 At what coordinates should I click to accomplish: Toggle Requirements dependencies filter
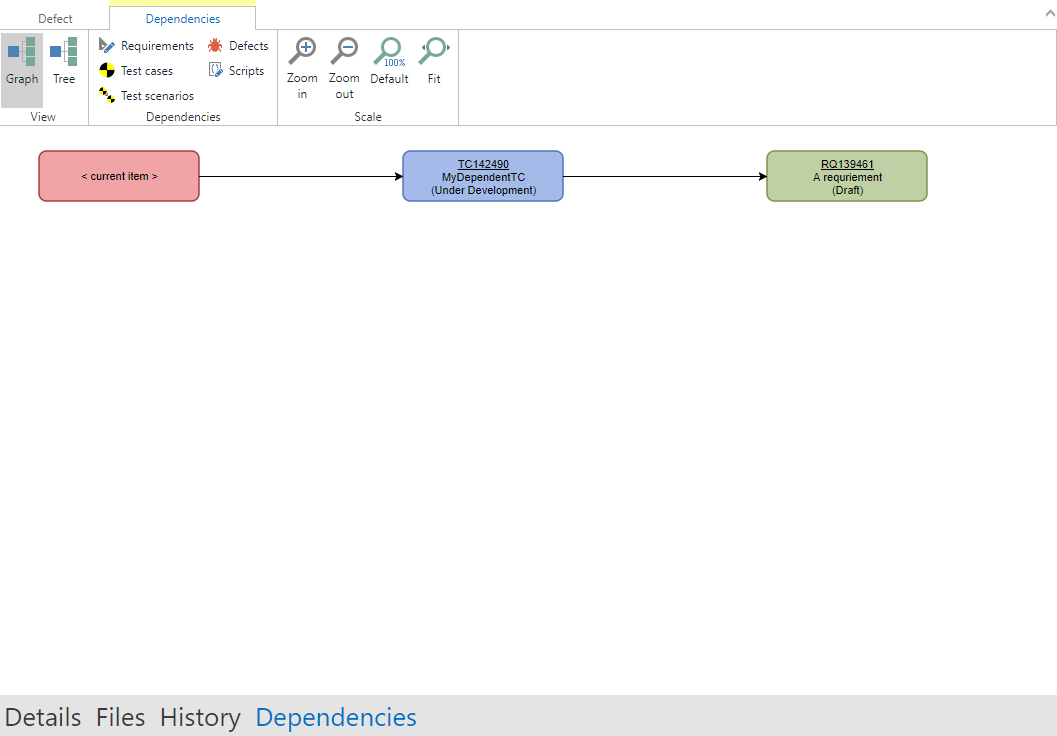coord(147,46)
